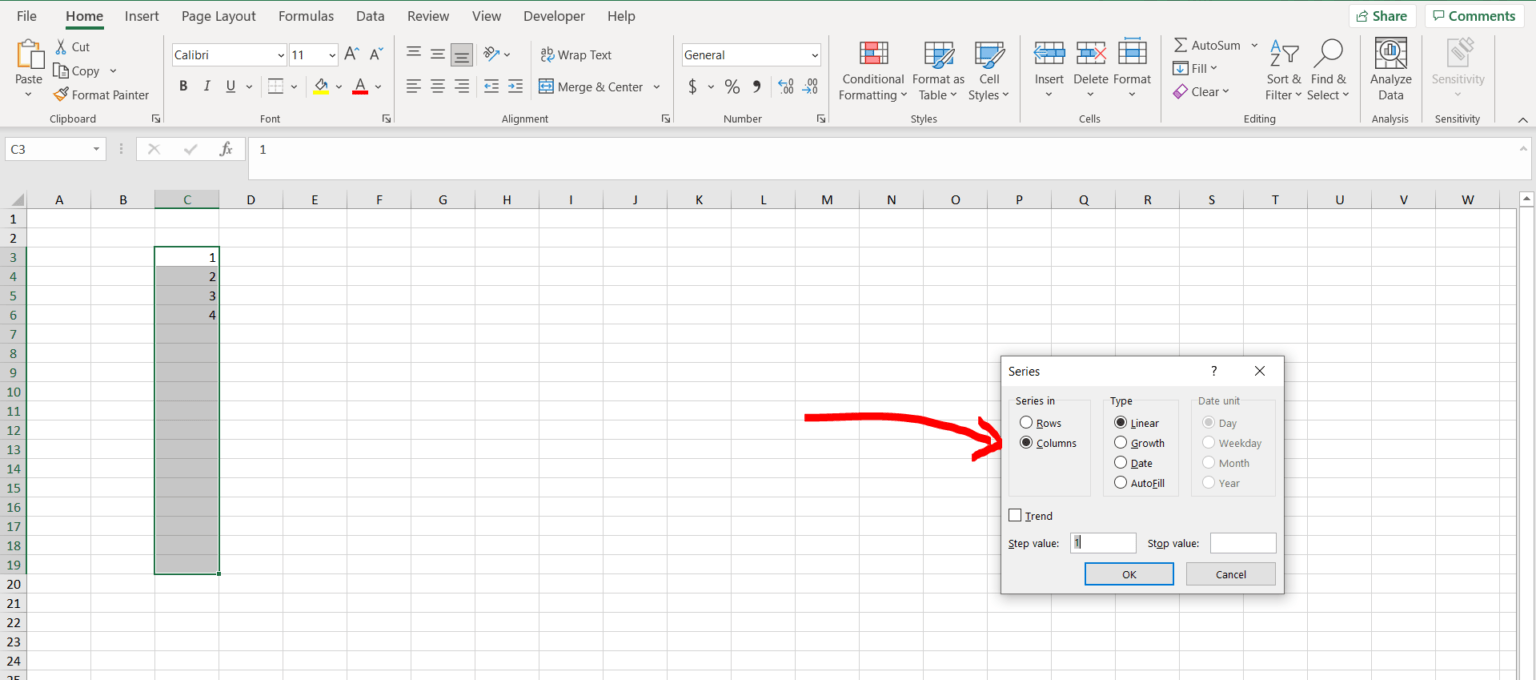Click the Format Painter icon

[x=59, y=94]
